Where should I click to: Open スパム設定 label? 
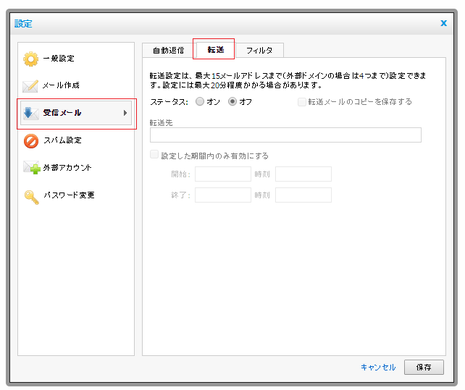(62, 140)
